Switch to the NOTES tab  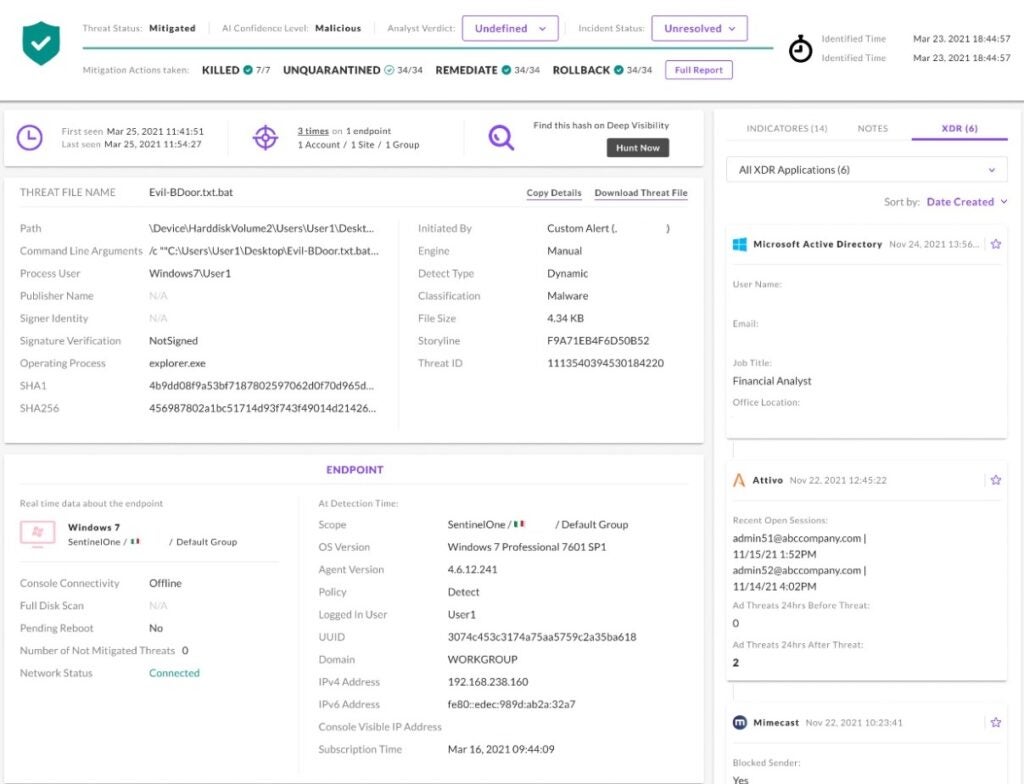click(872, 129)
